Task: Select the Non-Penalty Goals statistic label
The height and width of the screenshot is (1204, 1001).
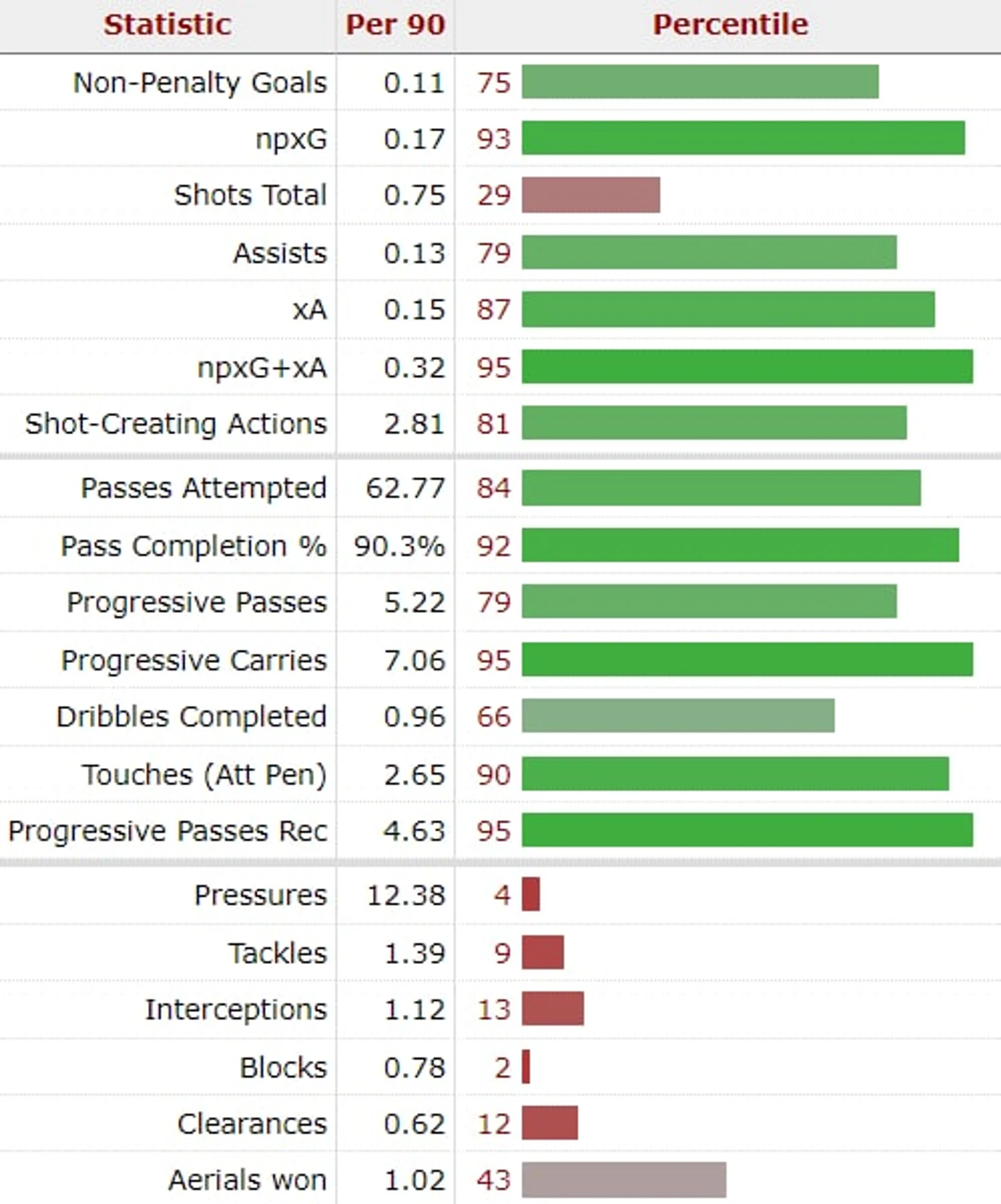Action: pyautogui.click(x=200, y=82)
